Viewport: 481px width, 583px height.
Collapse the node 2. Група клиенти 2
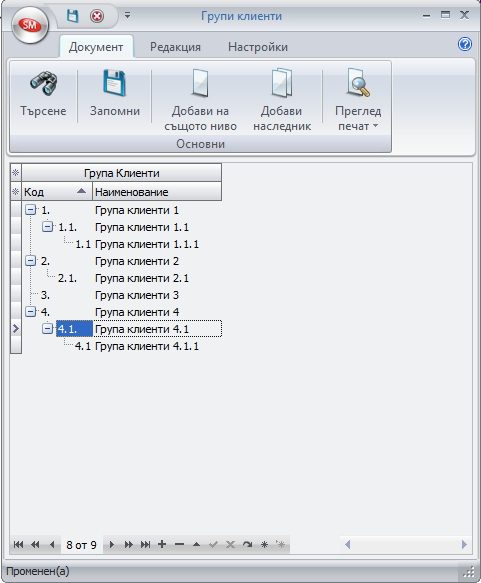point(31,261)
